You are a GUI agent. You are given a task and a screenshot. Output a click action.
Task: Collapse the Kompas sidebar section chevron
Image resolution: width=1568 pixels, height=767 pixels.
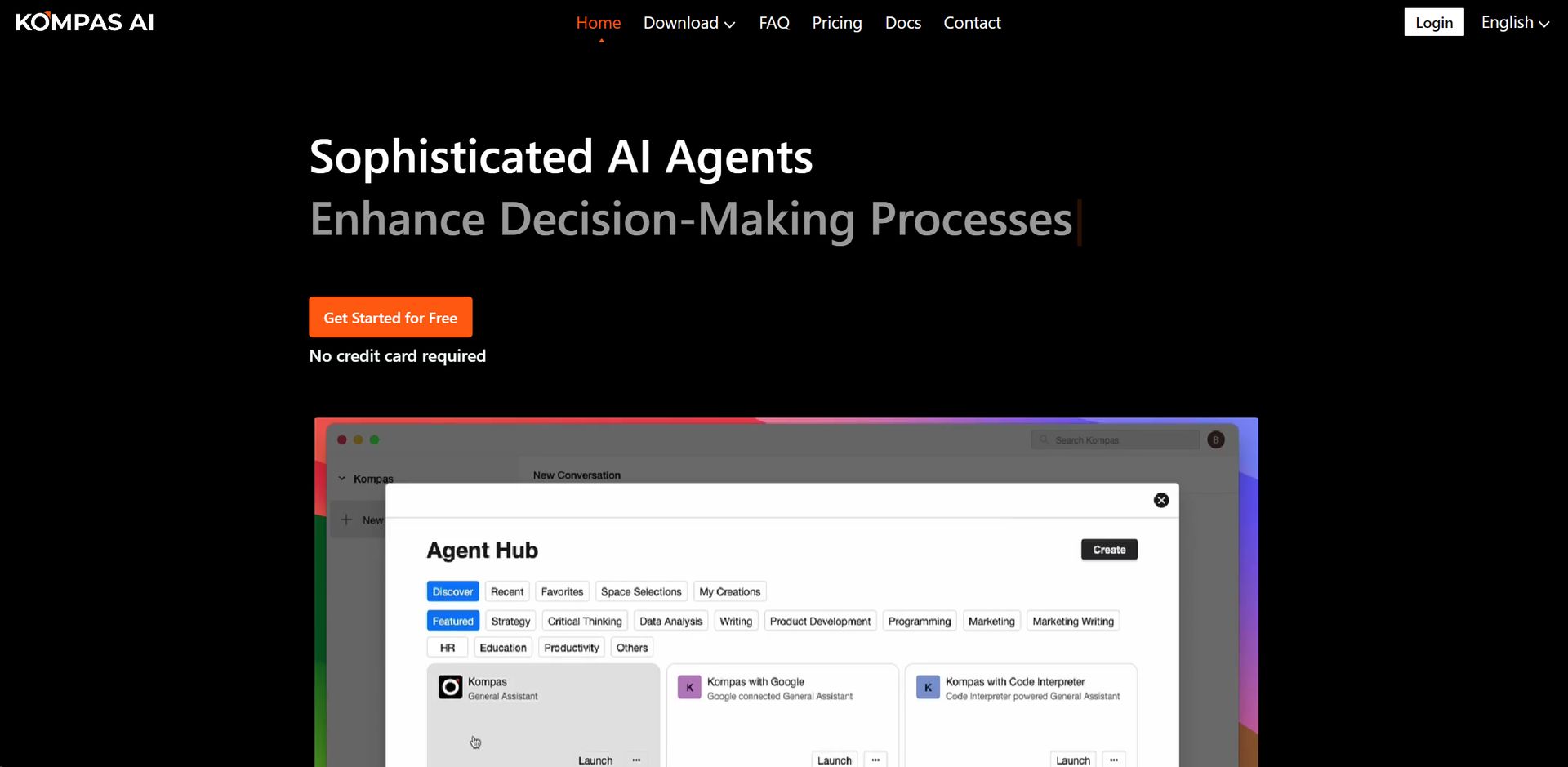click(342, 479)
